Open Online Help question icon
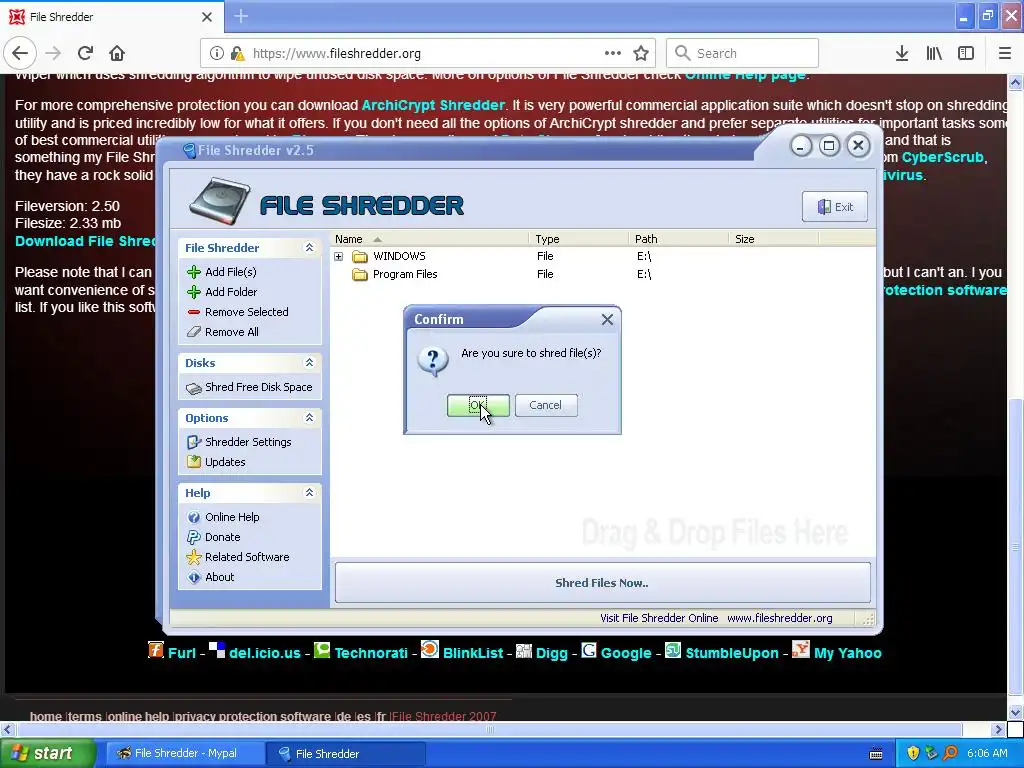Screen dimensions: 1024x768 pyautogui.click(x=194, y=517)
